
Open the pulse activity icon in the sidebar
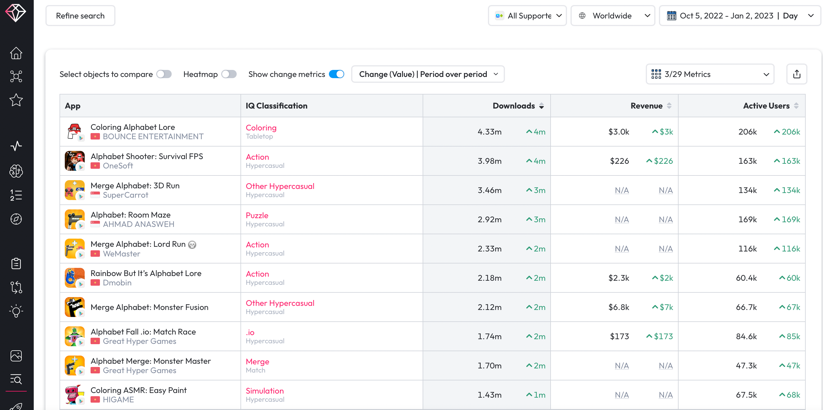[16, 146]
